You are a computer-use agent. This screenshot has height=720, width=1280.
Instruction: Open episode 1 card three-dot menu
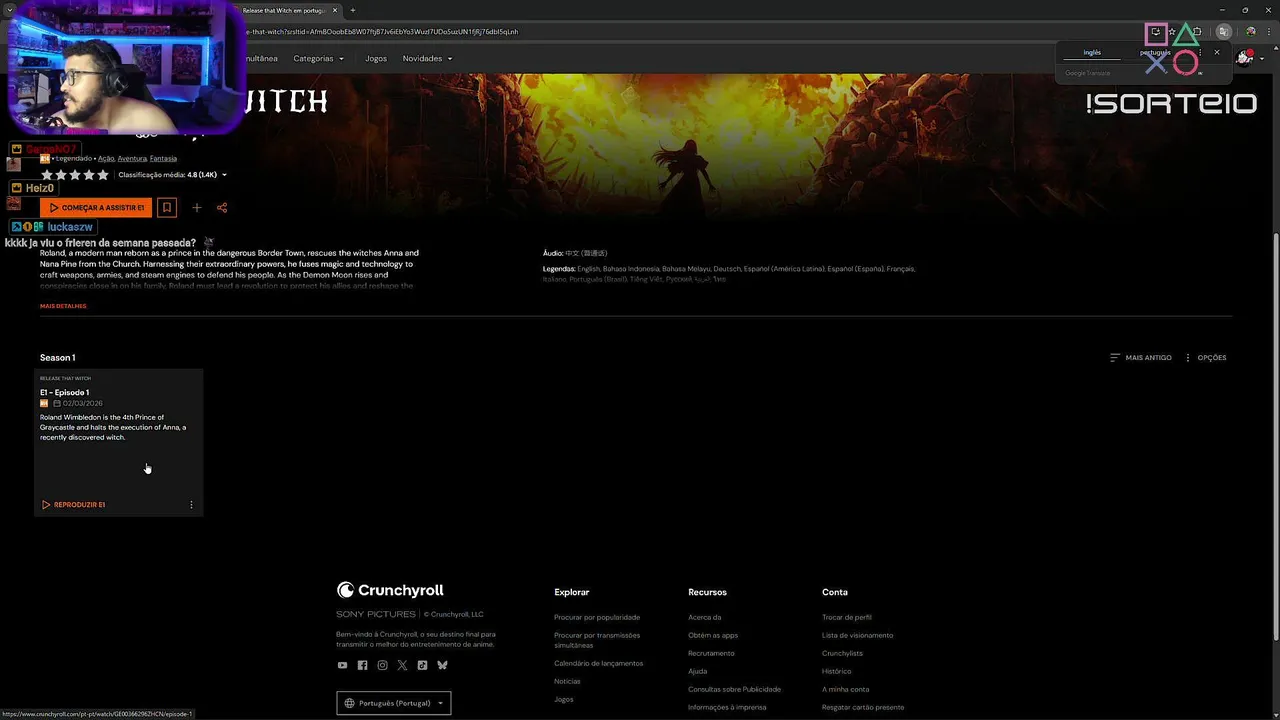[x=191, y=505]
